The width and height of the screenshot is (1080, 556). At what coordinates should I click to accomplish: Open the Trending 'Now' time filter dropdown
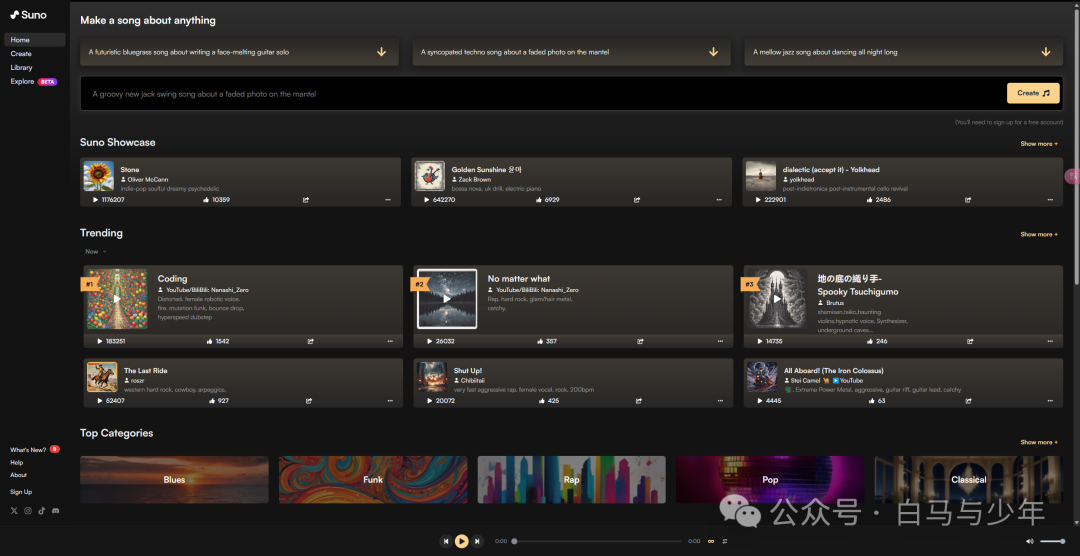tap(95, 252)
